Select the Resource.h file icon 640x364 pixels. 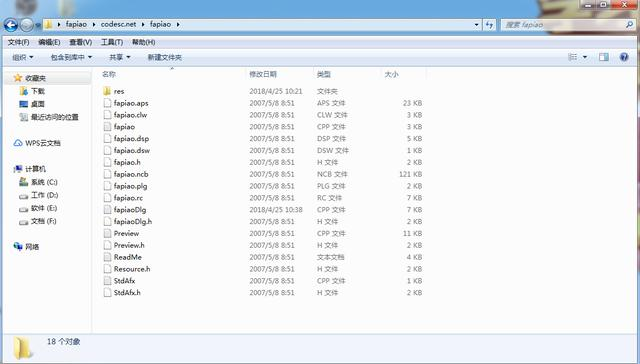pos(107,269)
